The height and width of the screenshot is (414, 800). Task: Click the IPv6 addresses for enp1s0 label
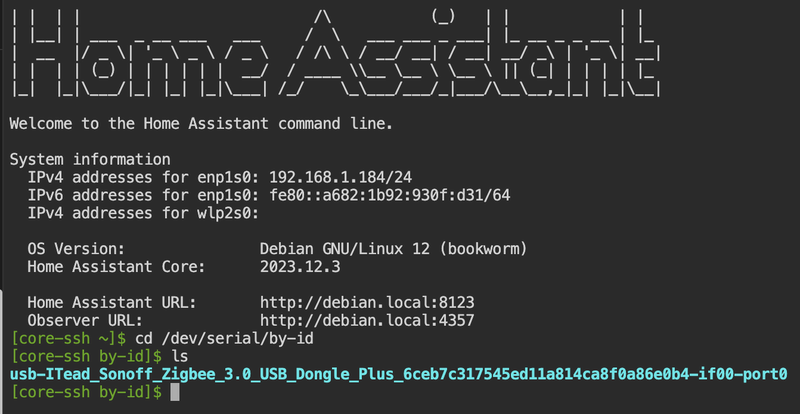[x=143, y=195]
